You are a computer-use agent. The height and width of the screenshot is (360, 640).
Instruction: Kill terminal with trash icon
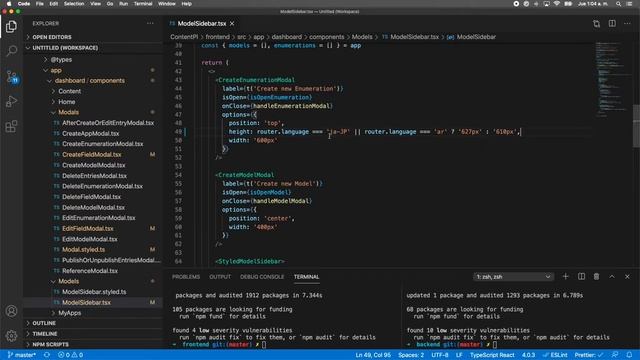pyautogui.click(x=596, y=277)
